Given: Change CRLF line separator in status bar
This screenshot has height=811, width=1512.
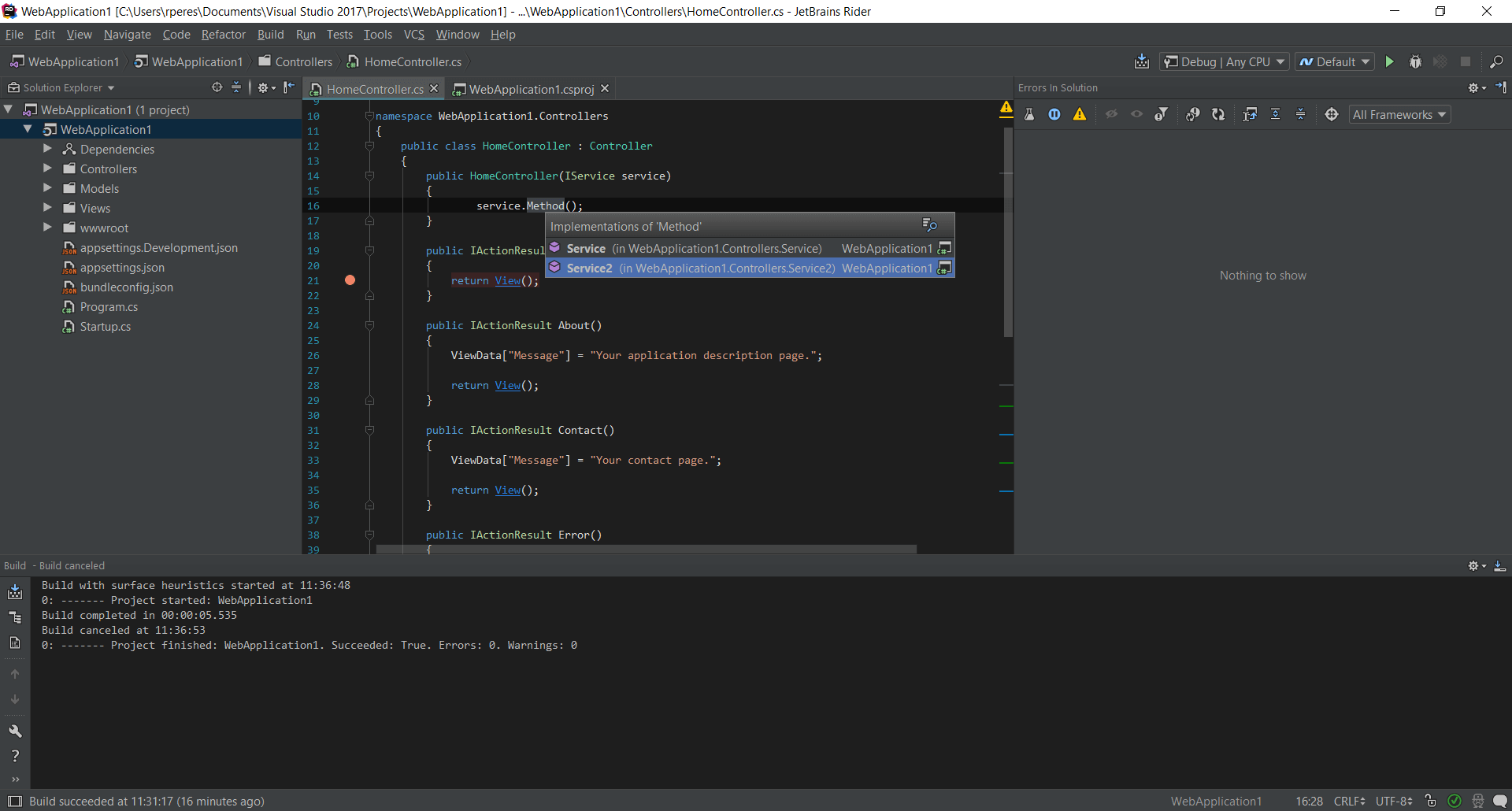Looking at the screenshot, I should pyautogui.click(x=1349, y=801).
